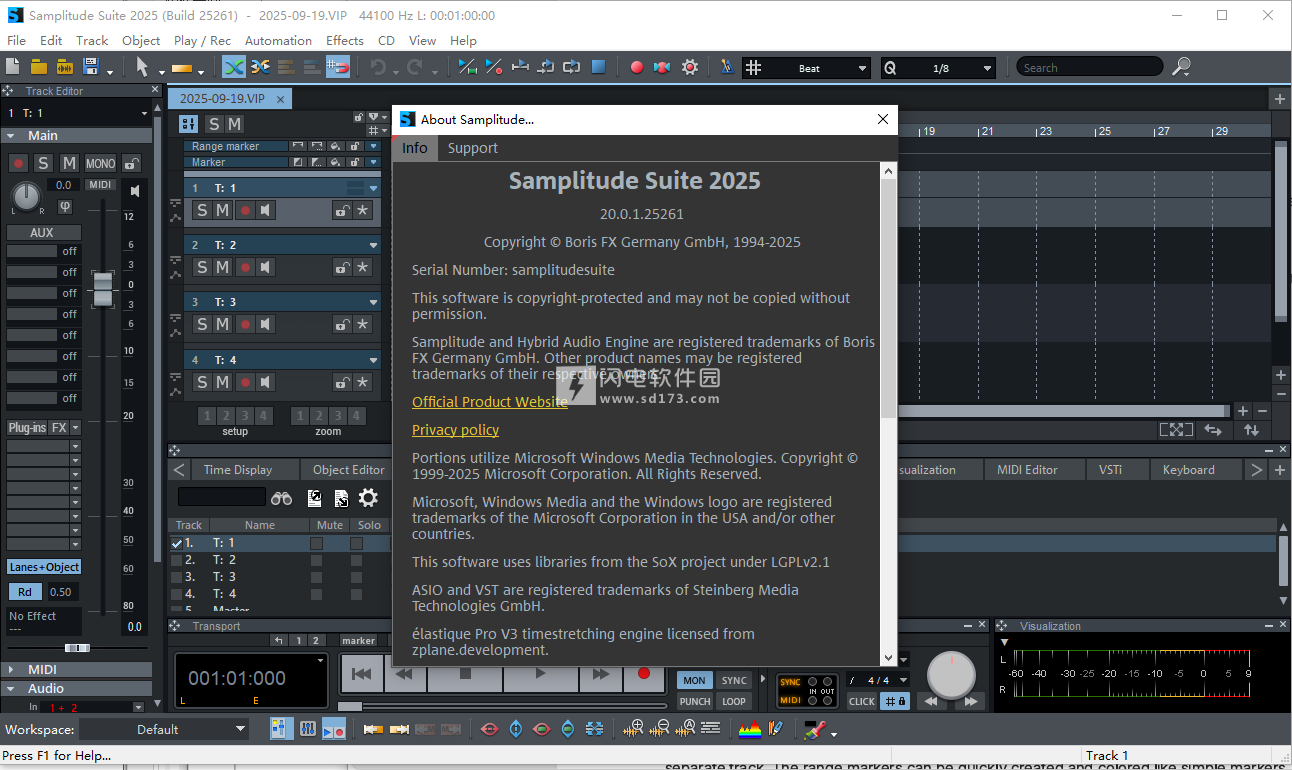Image resolution: width=1292 pixels, height=770 pixels.
Task: Click the Privacy policy link
Action: coord(455,430)
